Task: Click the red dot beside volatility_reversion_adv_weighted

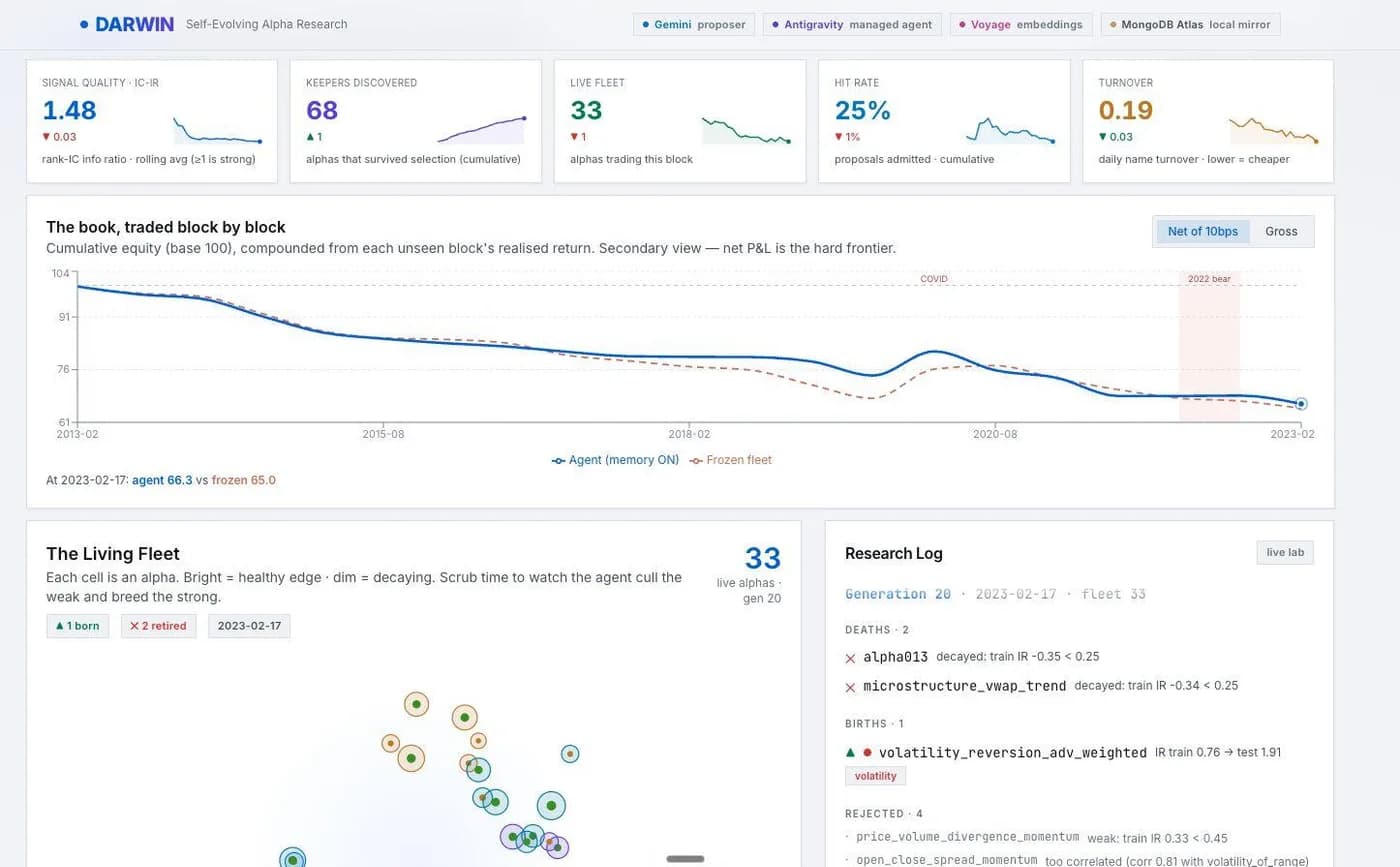Action: pyautogui.click(x=867, y=752)
